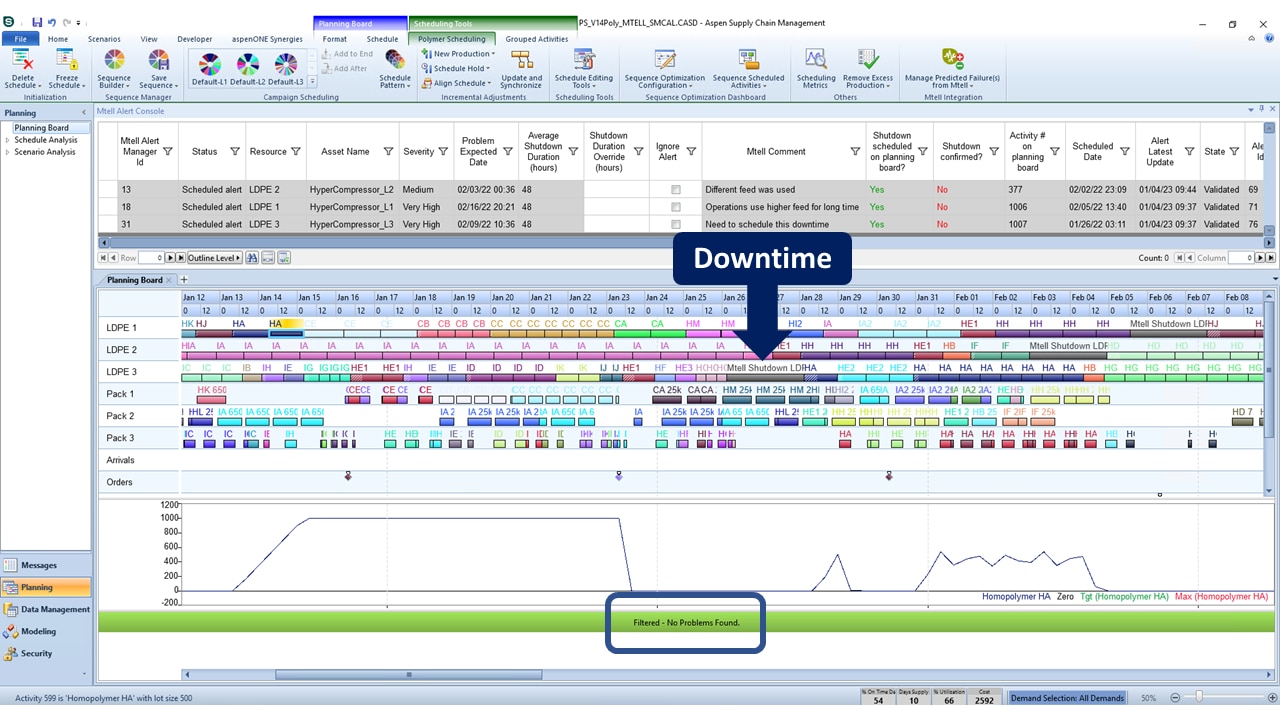The width and height of the screenshot is (1280, 720).
Task: Open the Freeze Schedule tool
Action: pos(67,68)
